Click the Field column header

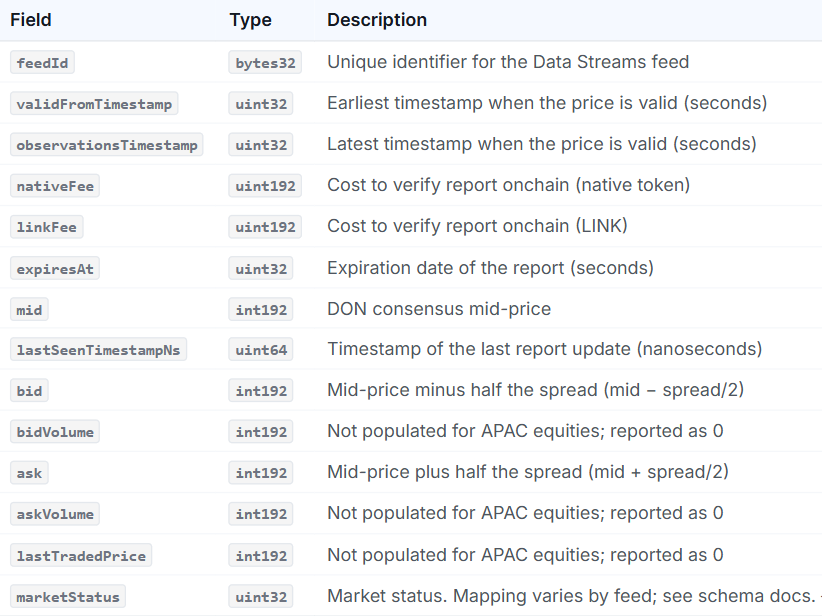pos(31,20)
